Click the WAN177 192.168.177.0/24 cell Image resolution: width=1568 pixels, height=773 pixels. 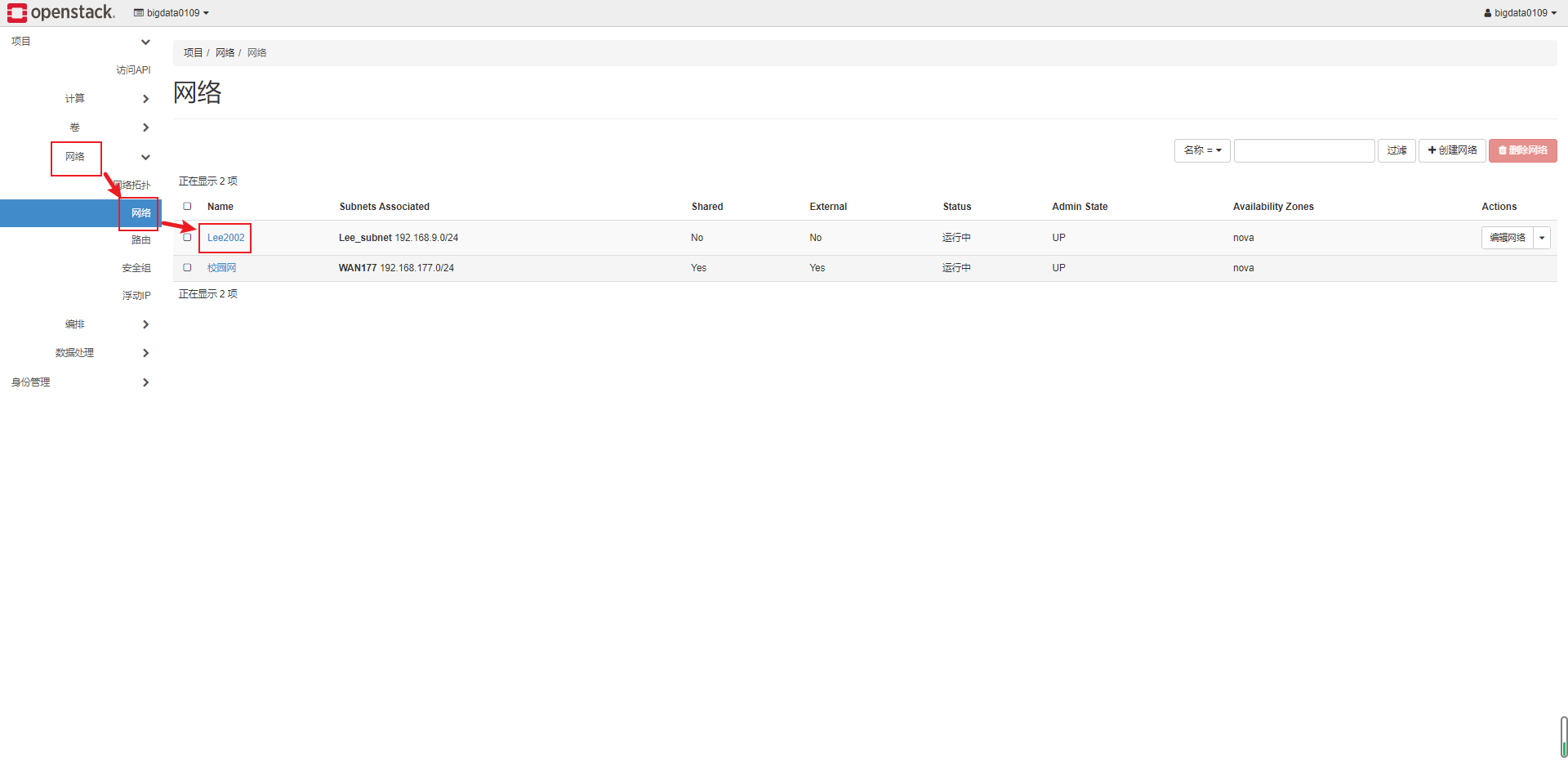[396, 268]
